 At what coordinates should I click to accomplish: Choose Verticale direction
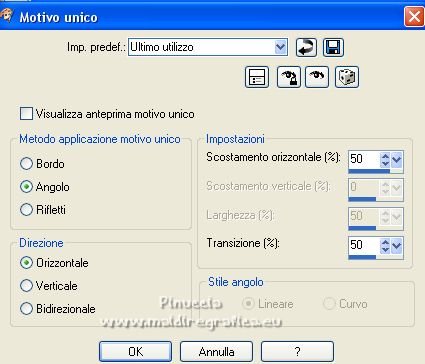coord(26,286)
